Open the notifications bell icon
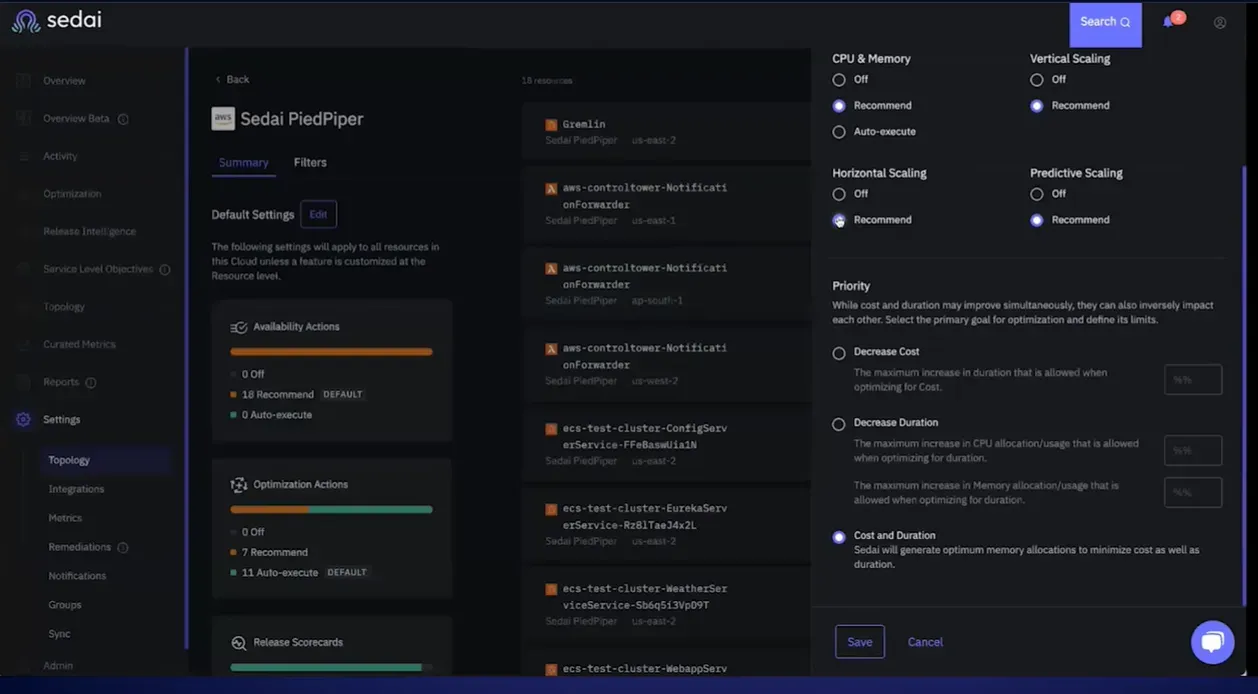Image resolution: width=1258 pixels, height=694 pixels. pyautogui.click(x=1169, y=22)
